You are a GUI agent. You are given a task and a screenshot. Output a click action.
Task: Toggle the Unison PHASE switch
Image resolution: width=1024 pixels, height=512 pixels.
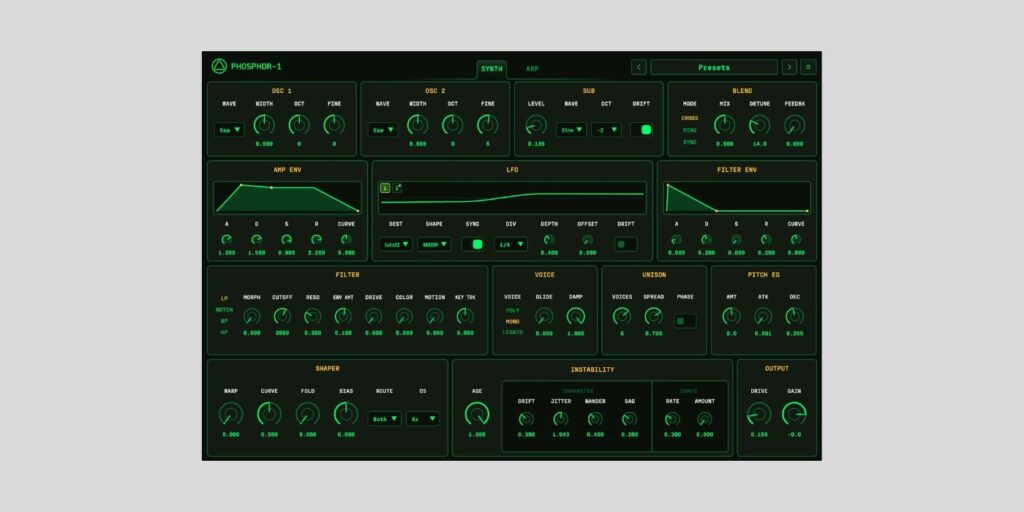pyautogui.click(x=685, y=321)
